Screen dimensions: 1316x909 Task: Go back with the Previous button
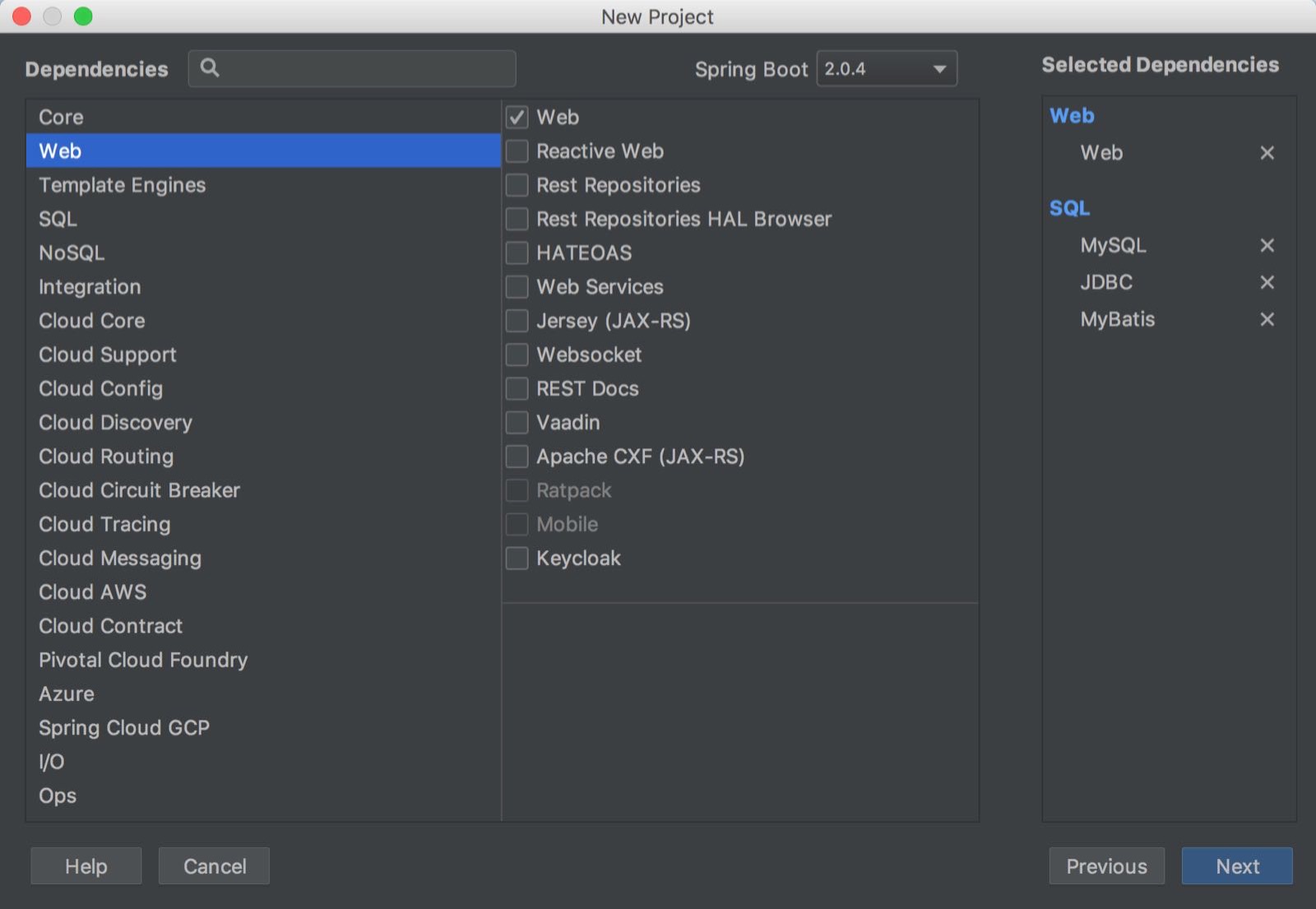(x=1106, y=866)
